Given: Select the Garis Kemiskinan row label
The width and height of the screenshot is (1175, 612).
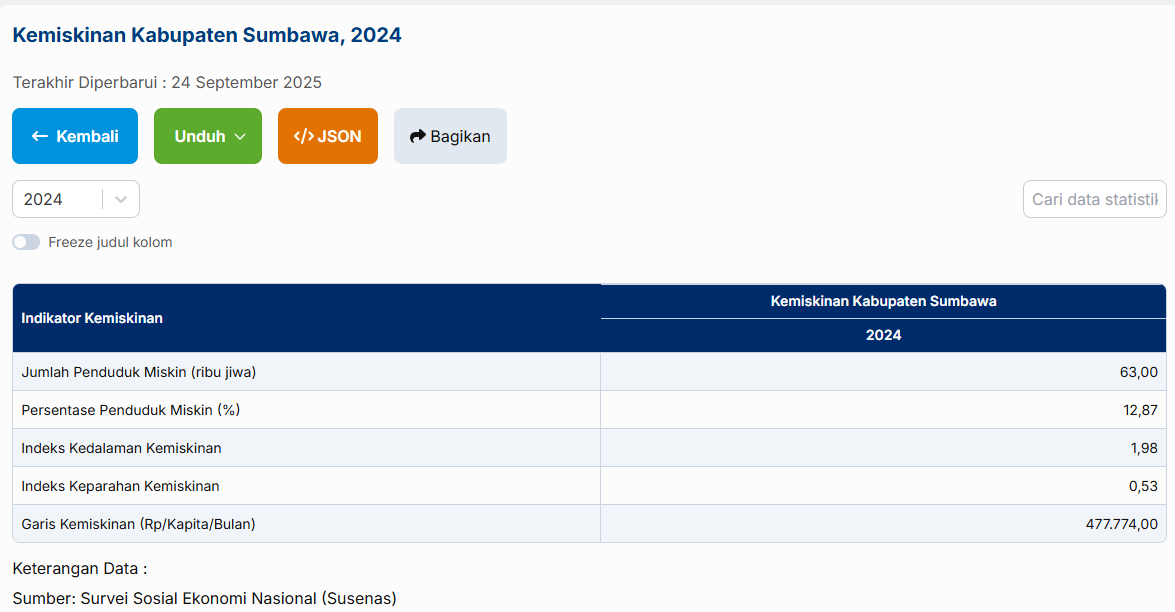Looking at the screenshot, I should [x=138, y=524].
